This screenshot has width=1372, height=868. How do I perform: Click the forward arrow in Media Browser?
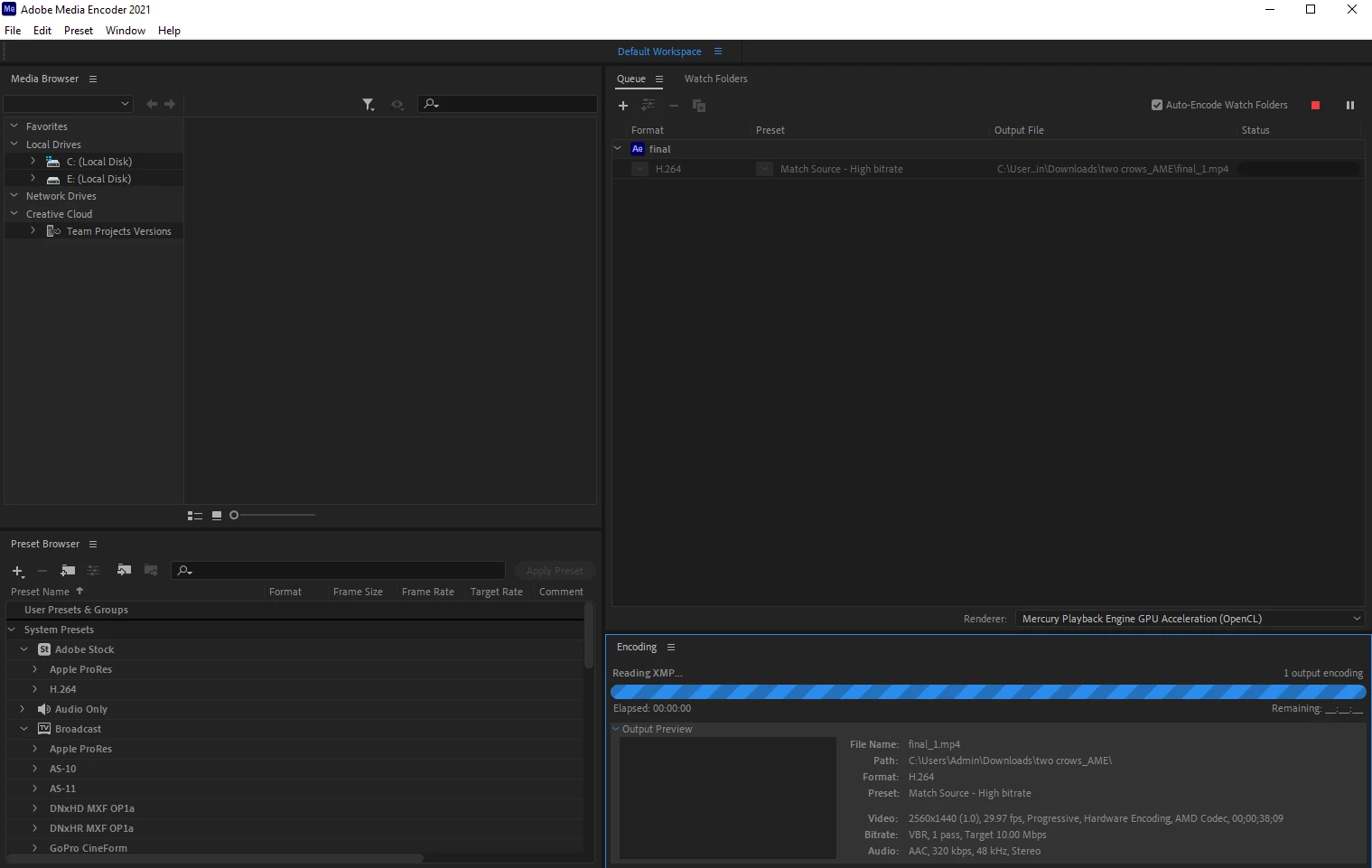coord(170,104)
